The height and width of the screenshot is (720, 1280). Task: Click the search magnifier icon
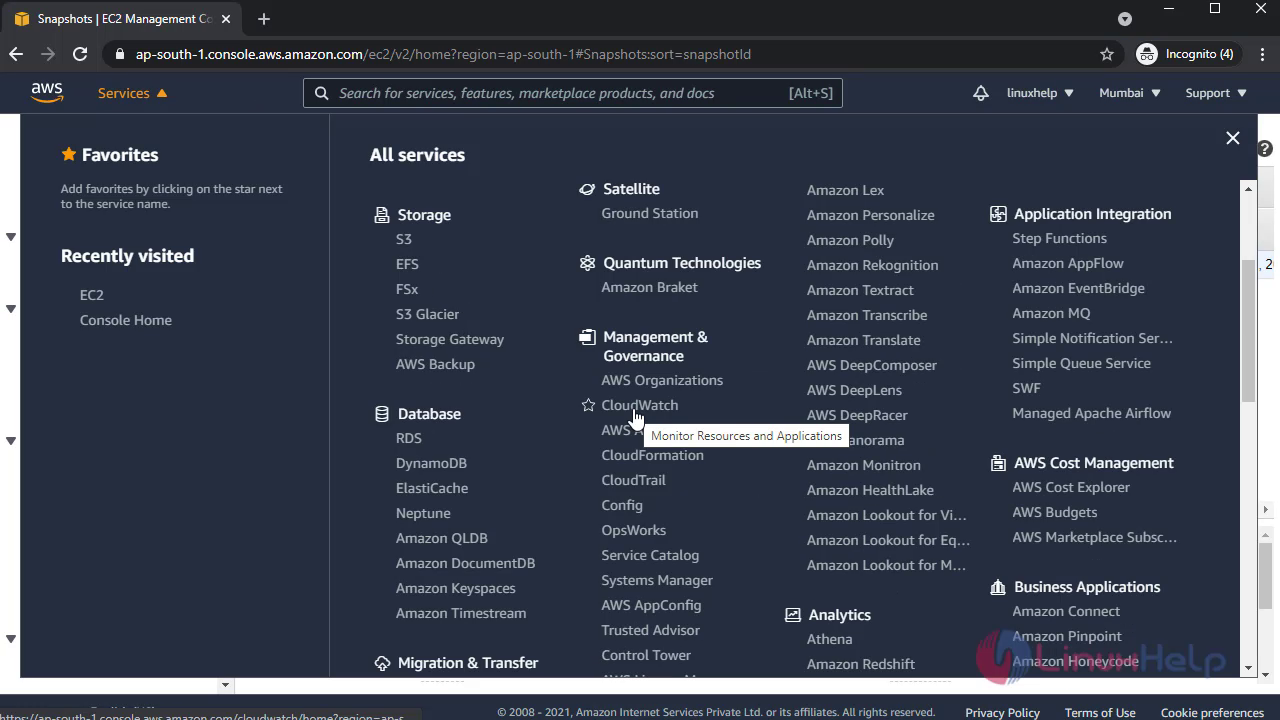coord(321,93)
